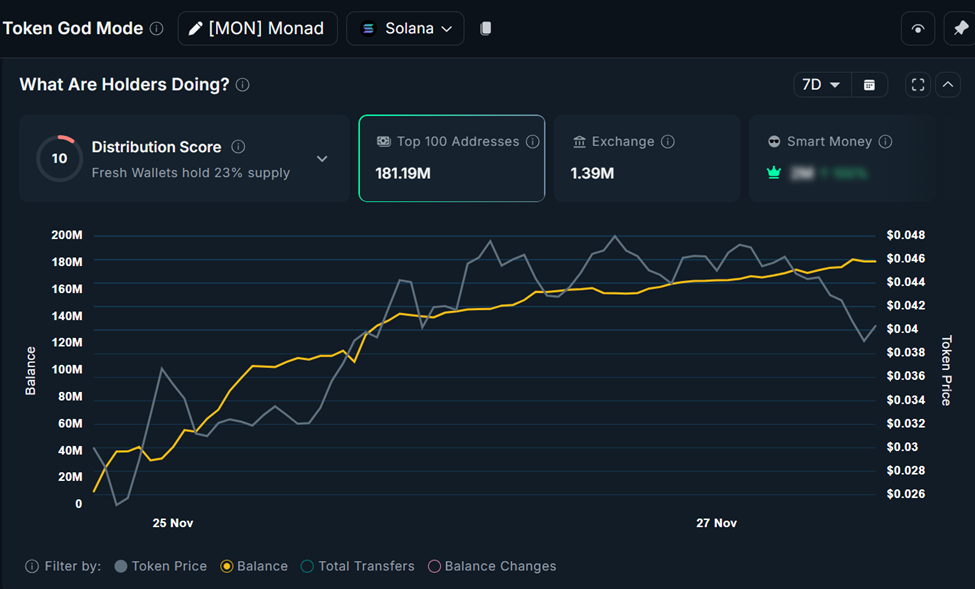Click the pencil edit icon beside MON
Image resolution: width=975 pixels, height=589 pixels.
196,28
